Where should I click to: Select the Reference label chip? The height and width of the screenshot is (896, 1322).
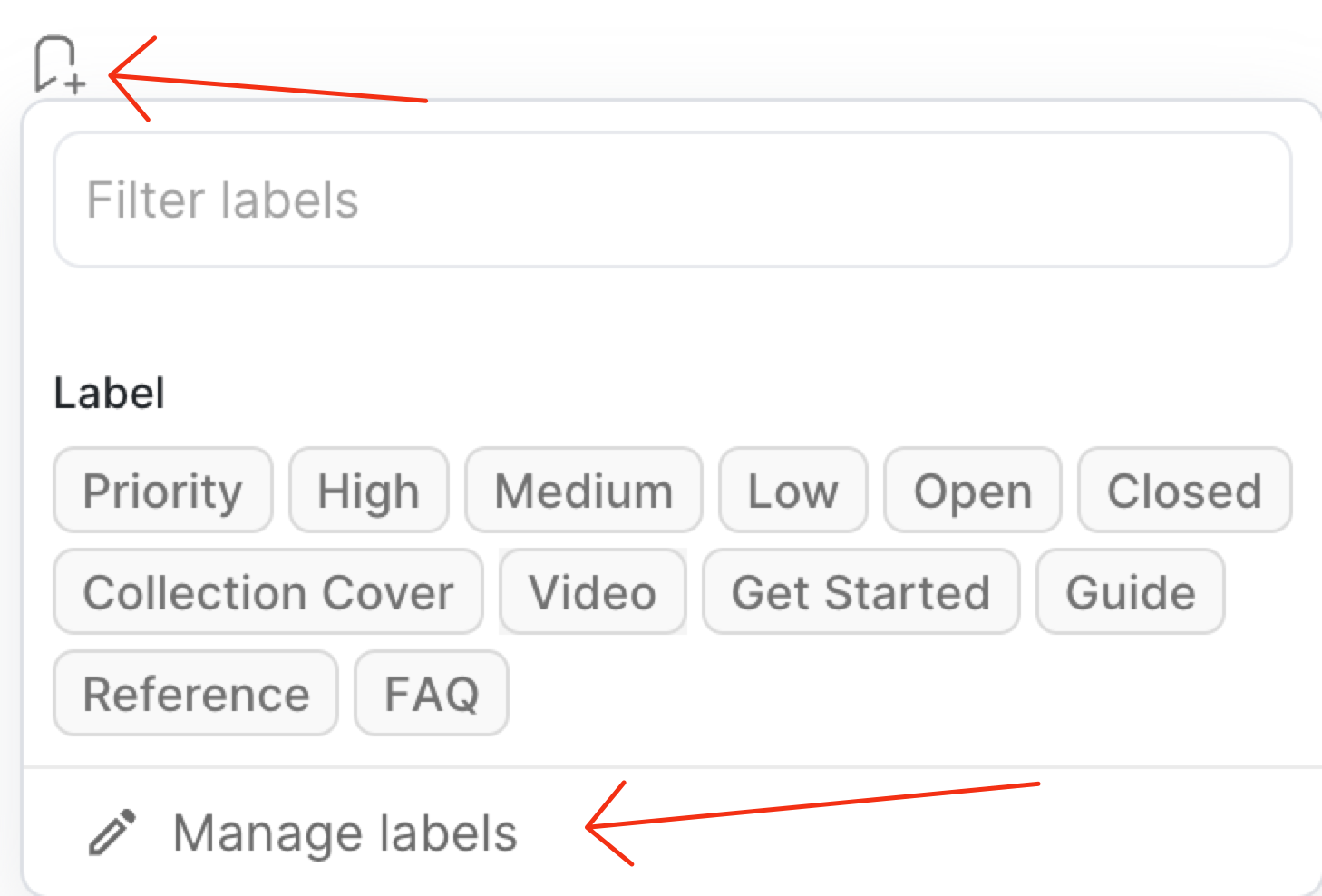[196, 694]
